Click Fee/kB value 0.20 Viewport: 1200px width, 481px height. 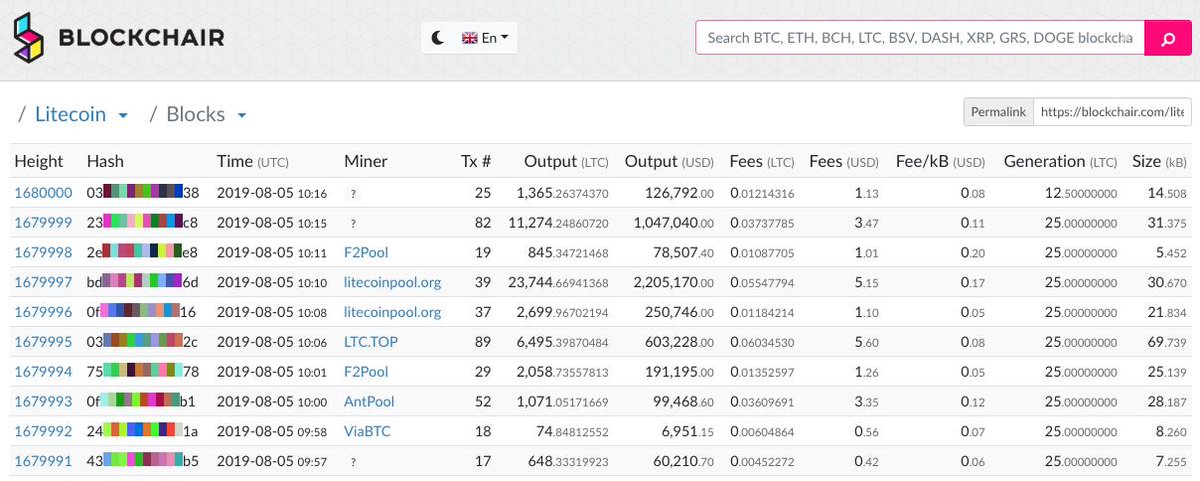[x=971, y=252]
